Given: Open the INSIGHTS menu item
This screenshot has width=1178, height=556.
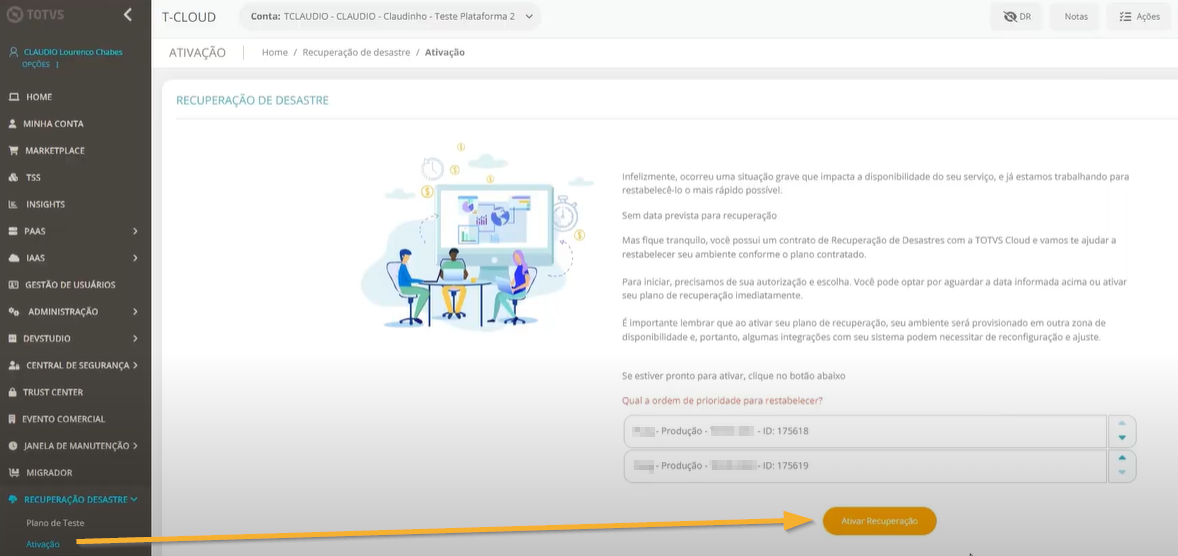Looking at the screenshot, I should coord(45,204).
